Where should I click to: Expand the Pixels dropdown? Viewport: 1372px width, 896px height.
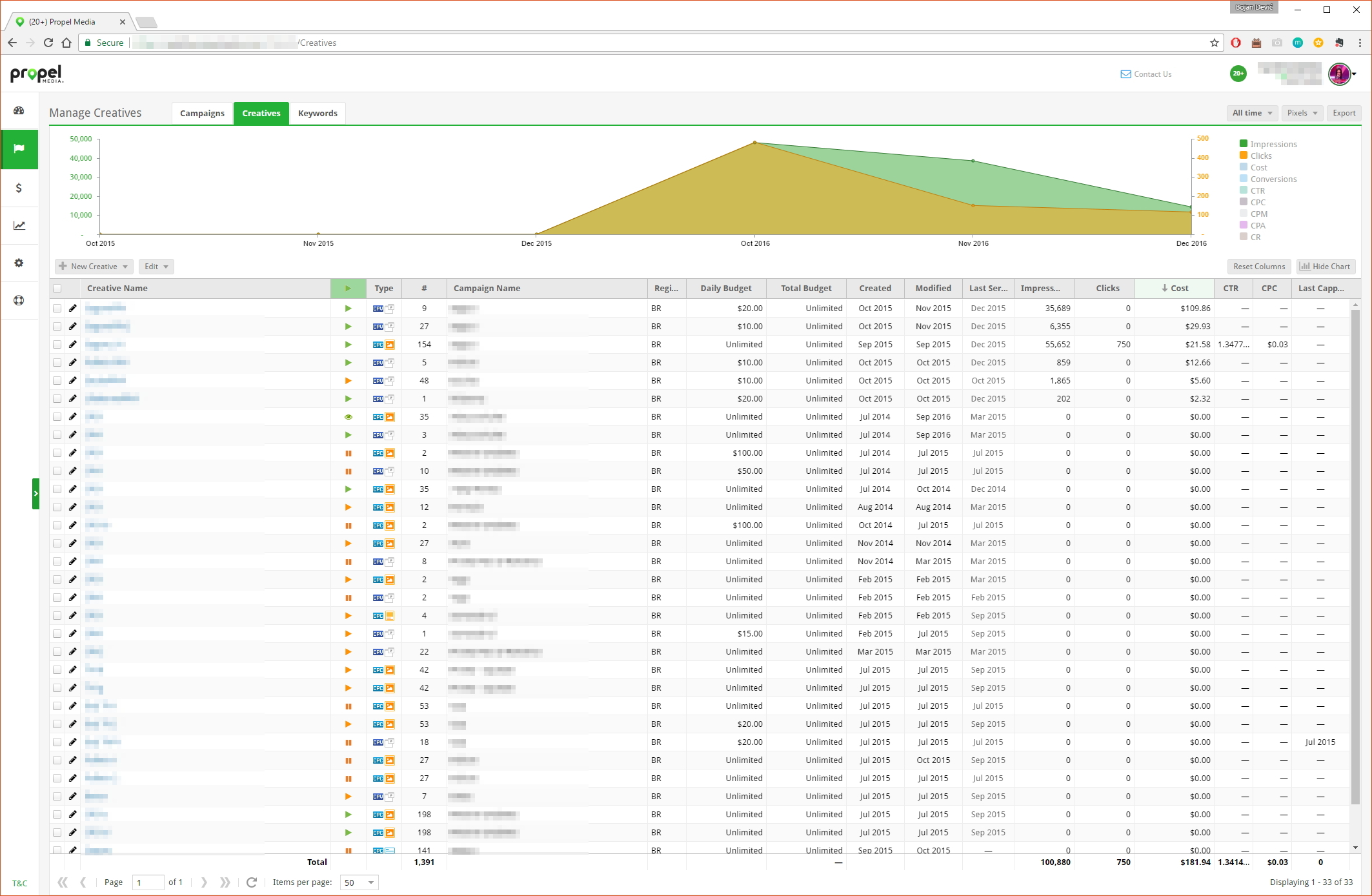click(x=1302, y=113)
